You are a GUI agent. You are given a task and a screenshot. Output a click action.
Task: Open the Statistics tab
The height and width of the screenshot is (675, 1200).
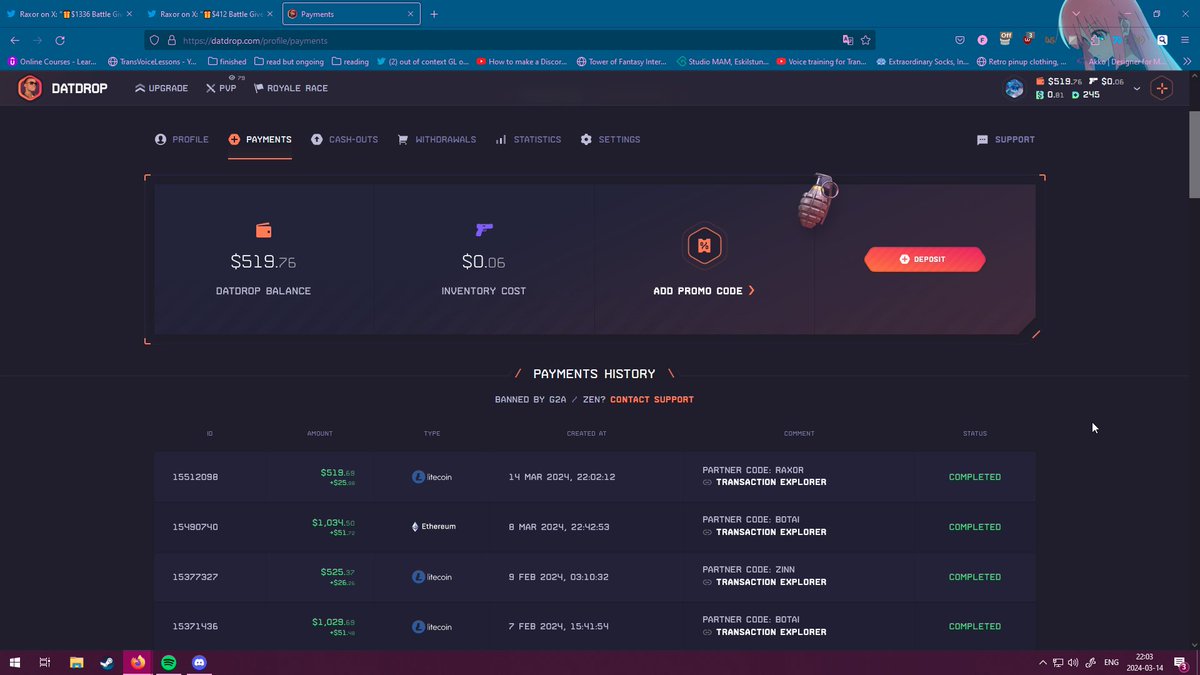[x=529, y=140]
